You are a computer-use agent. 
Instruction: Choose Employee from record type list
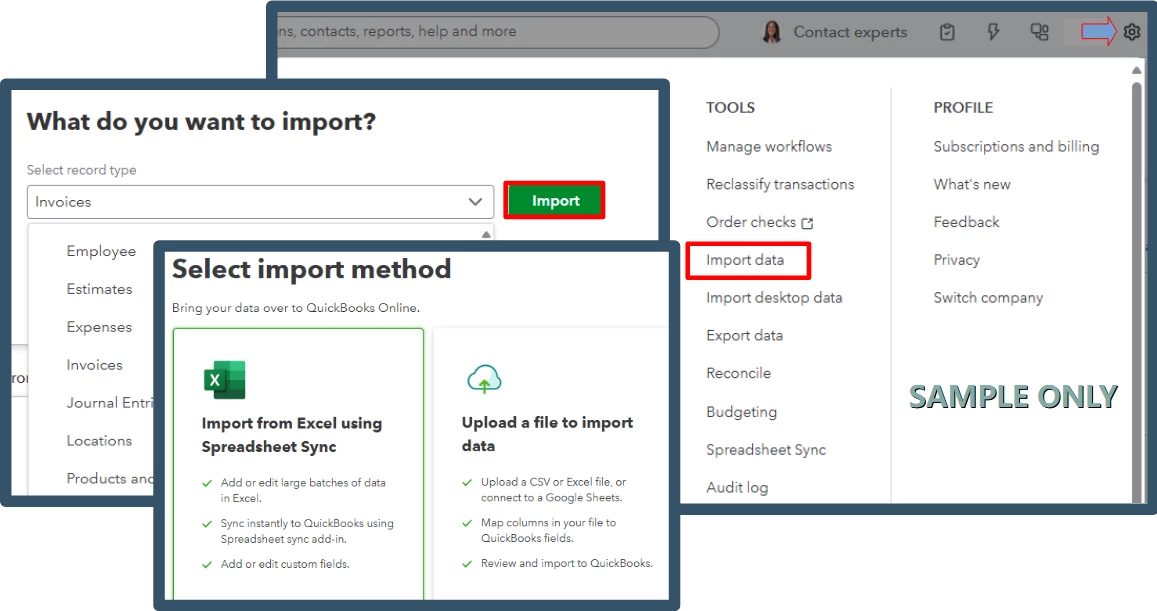click(x=101, y=251)
